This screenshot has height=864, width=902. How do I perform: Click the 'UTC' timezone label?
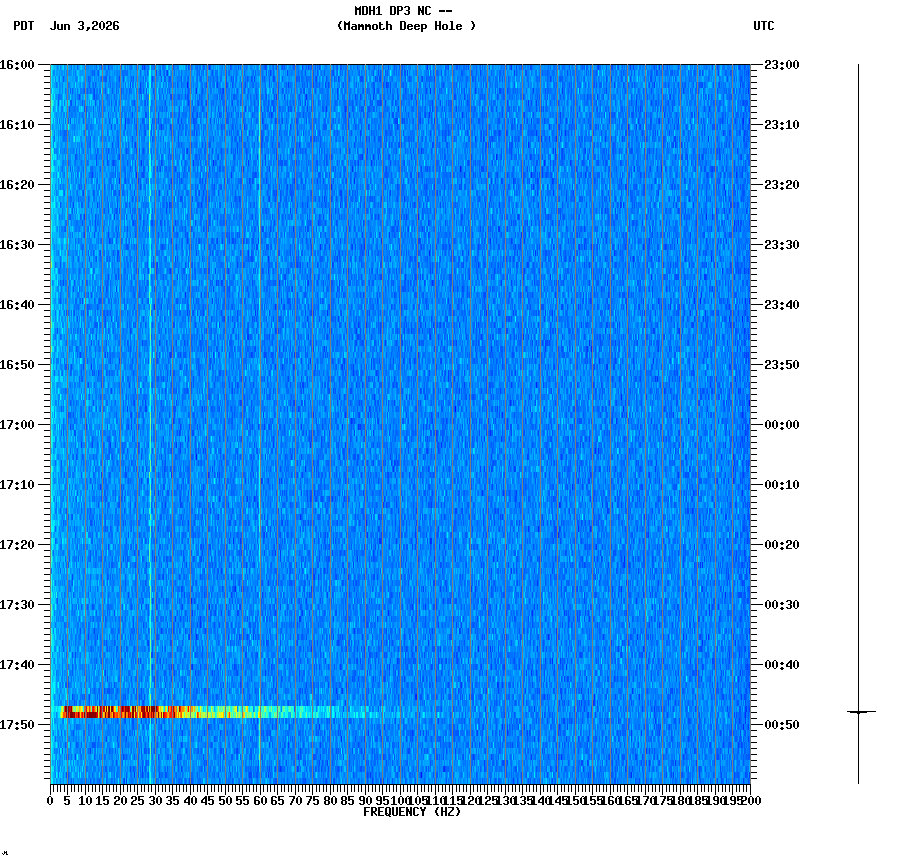[x=764, y=26]
